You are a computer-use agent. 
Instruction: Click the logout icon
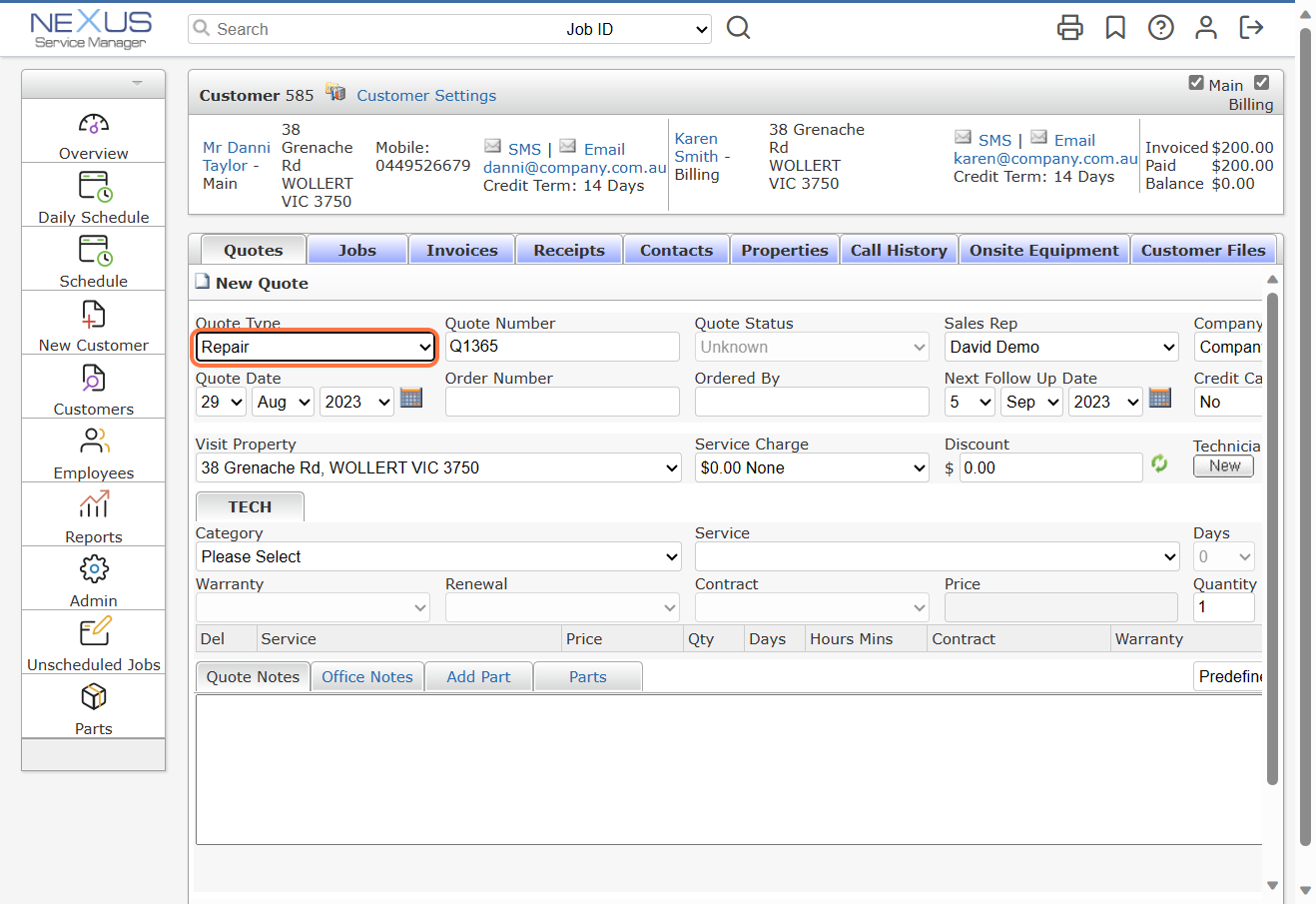(1251, 28)
